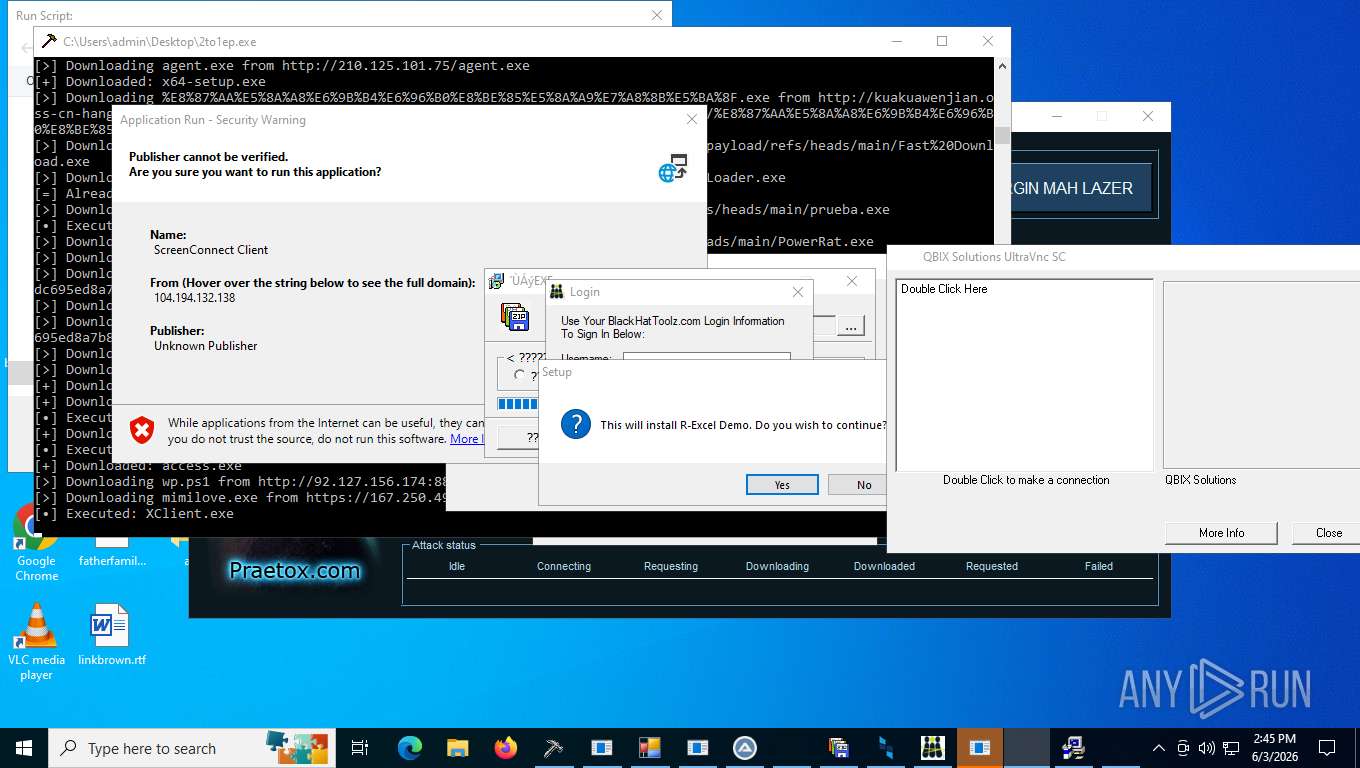Open the Windows Start menu
This screenshot has width=1360, height=768.
click(23, 747)
